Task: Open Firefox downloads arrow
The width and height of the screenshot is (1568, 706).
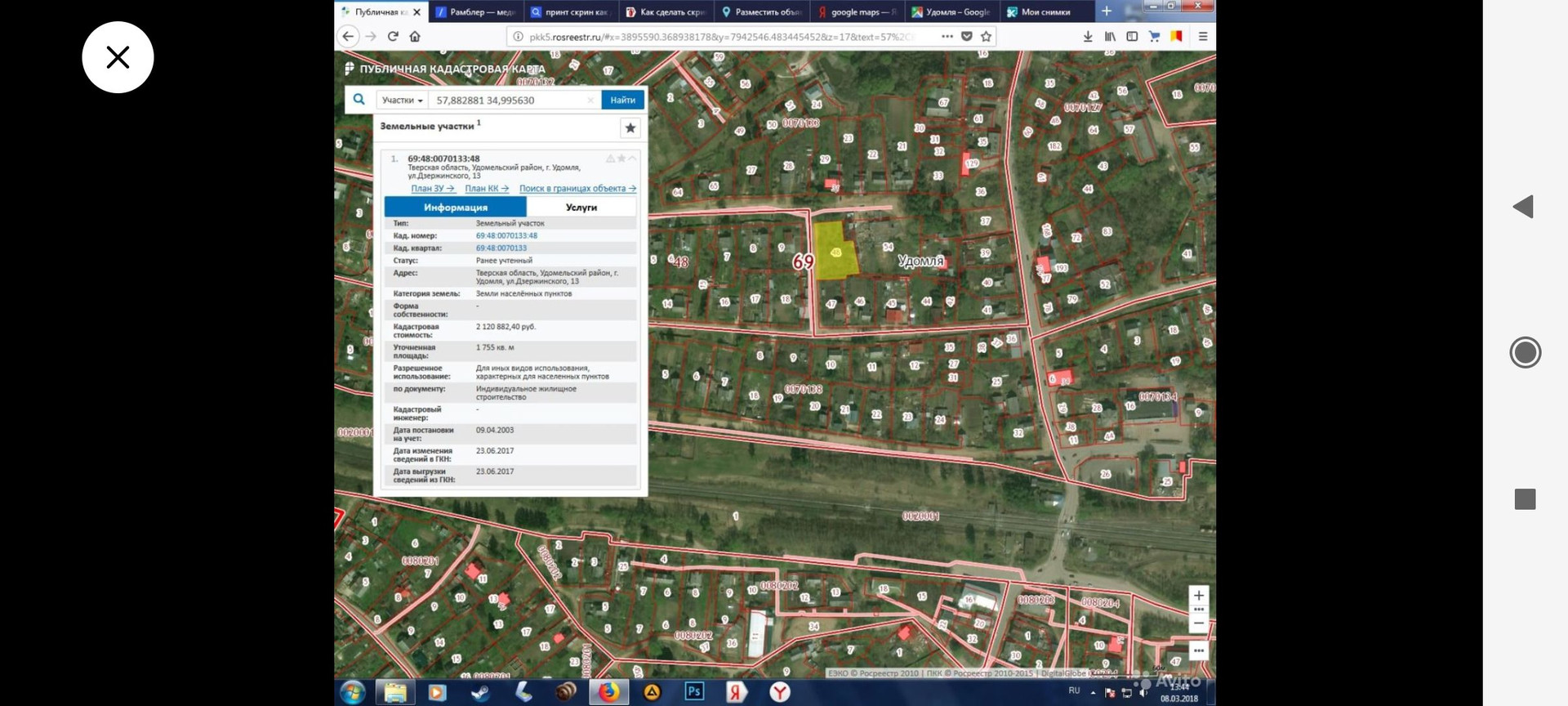Action: [1088, 37]
